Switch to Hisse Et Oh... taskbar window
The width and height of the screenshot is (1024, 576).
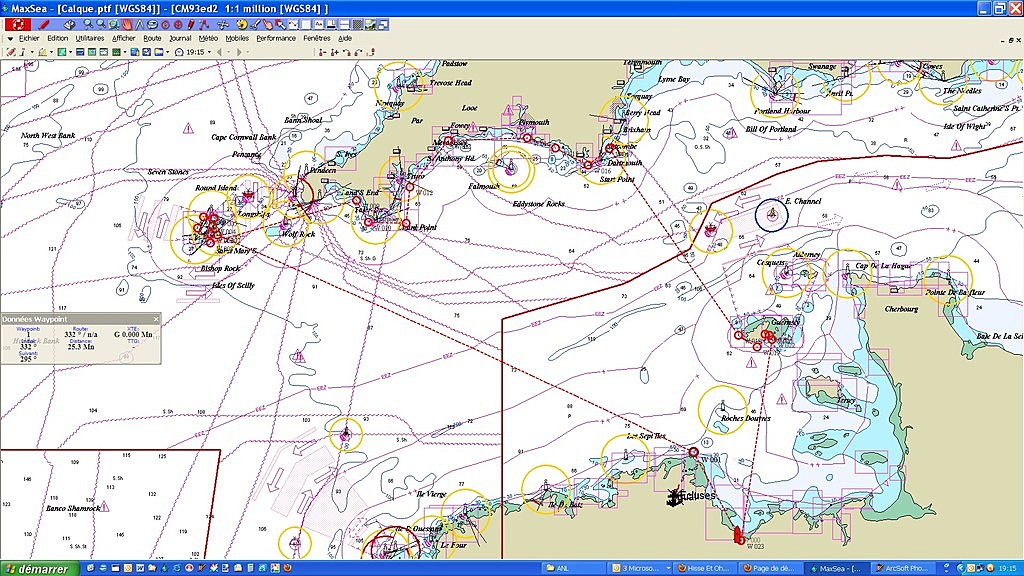pyautogui.click(x=705, y=568)
